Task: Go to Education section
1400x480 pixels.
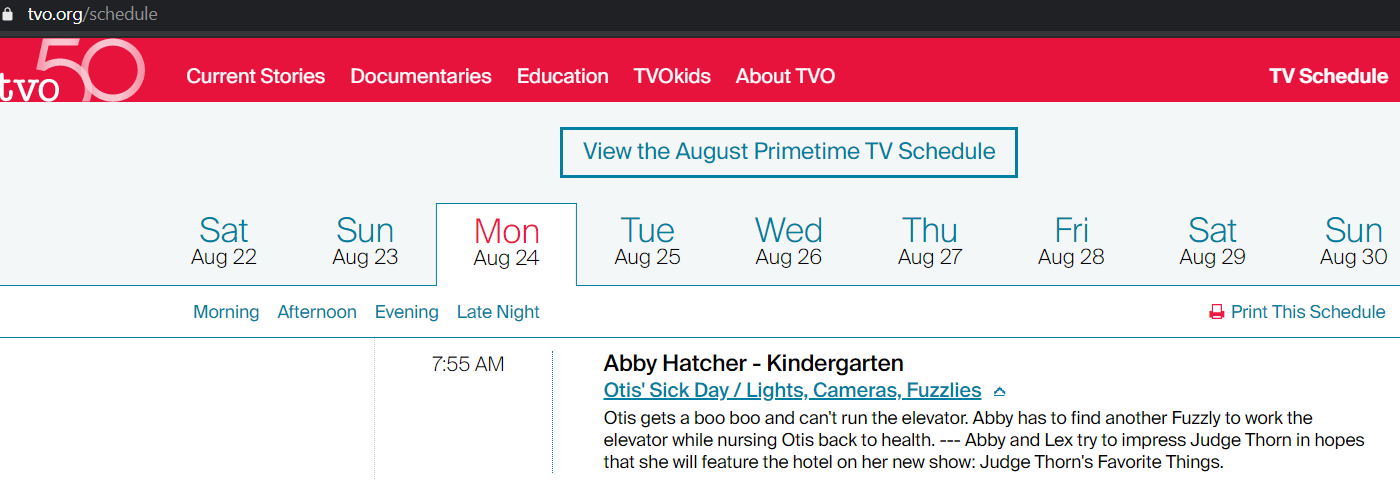Action: [x=562, y=76]
